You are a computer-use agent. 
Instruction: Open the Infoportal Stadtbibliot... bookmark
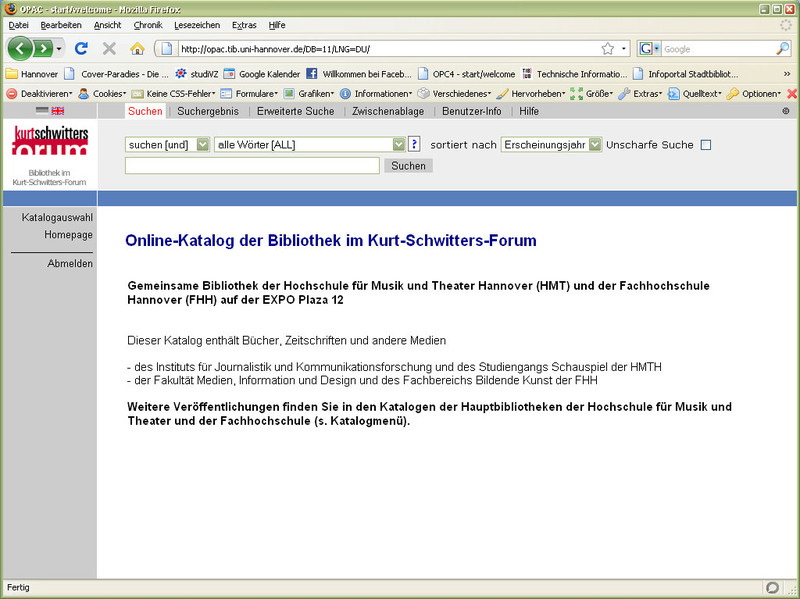[685, 74]
